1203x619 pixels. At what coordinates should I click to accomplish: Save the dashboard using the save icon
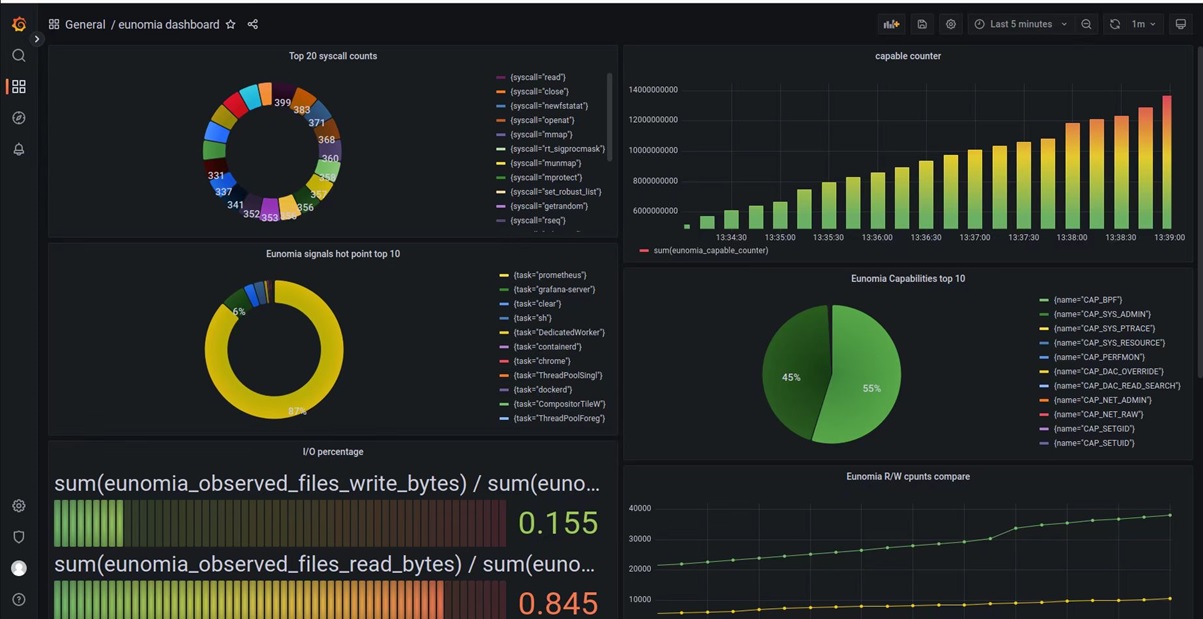coord(921,23)
